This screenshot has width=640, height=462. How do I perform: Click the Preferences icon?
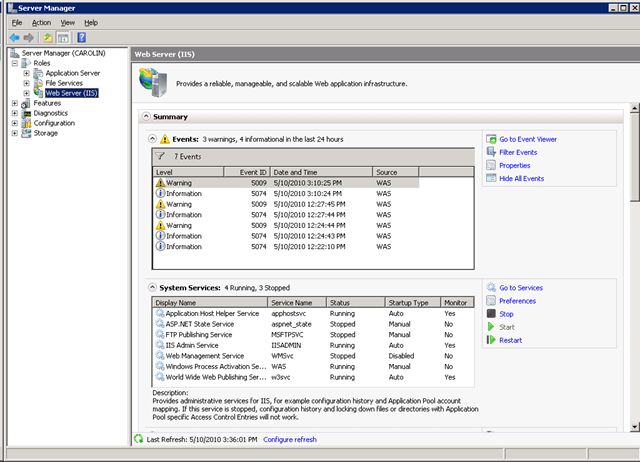[x=491, y=301]
